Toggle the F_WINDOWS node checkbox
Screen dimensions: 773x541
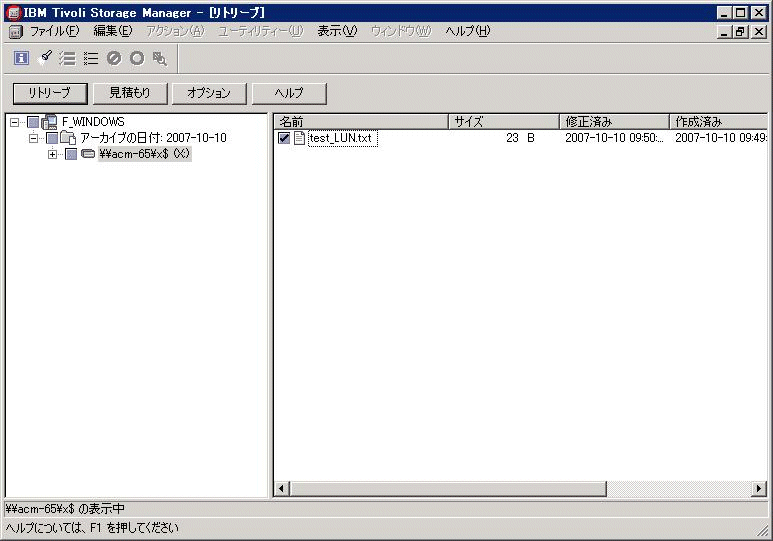(33, 122)
